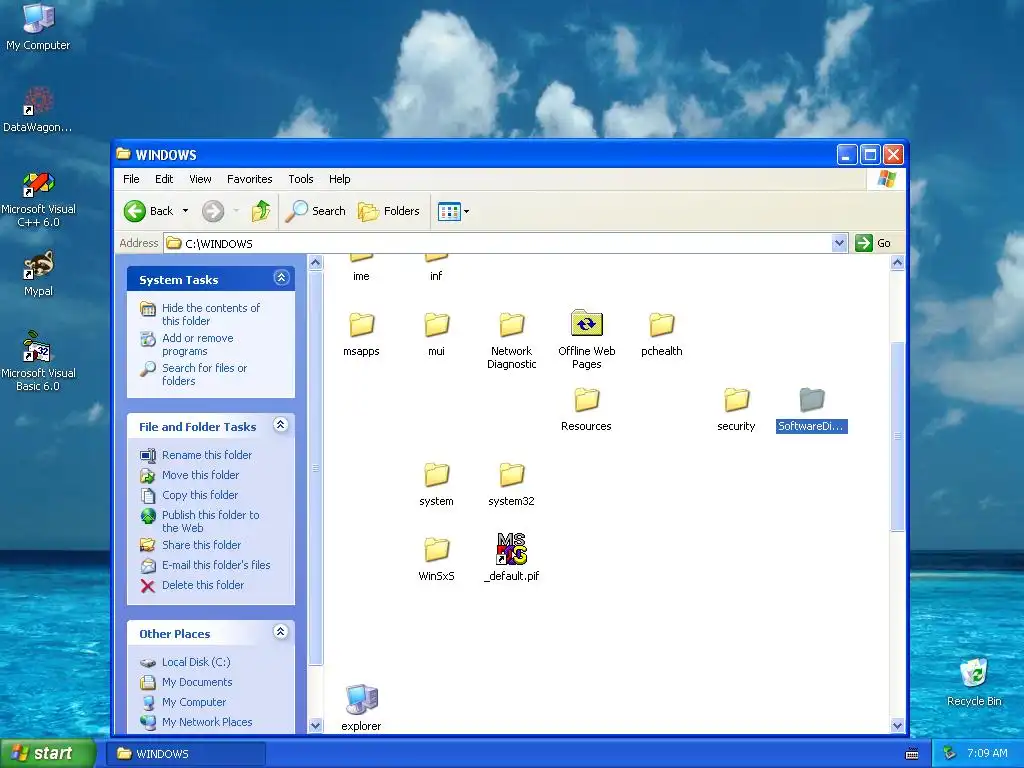1024x768 pixels.
Task: Go to Local Disk (C:)
Action: (x=185, y=662)
